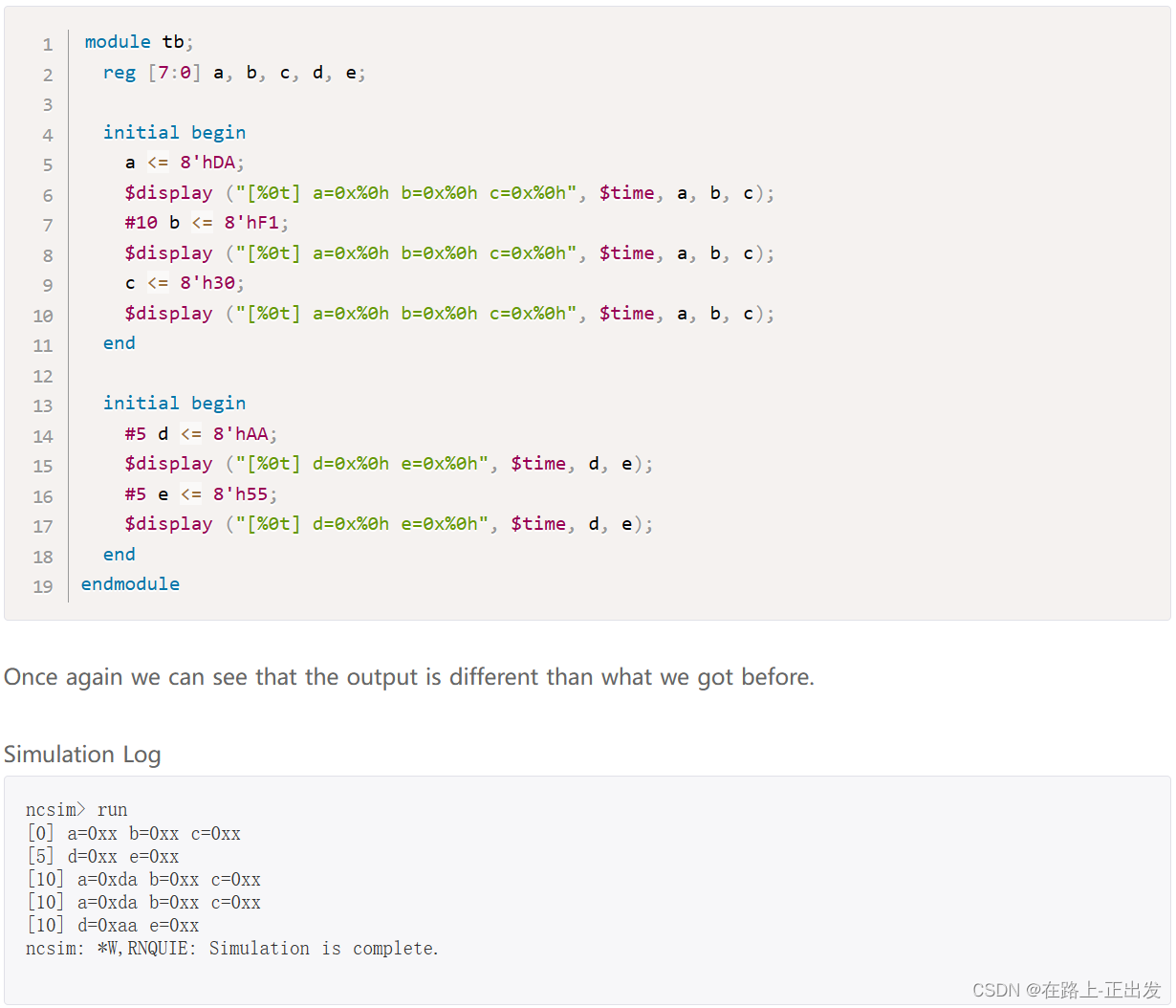Click the 'endmodule' keyword

coord(131,584)
